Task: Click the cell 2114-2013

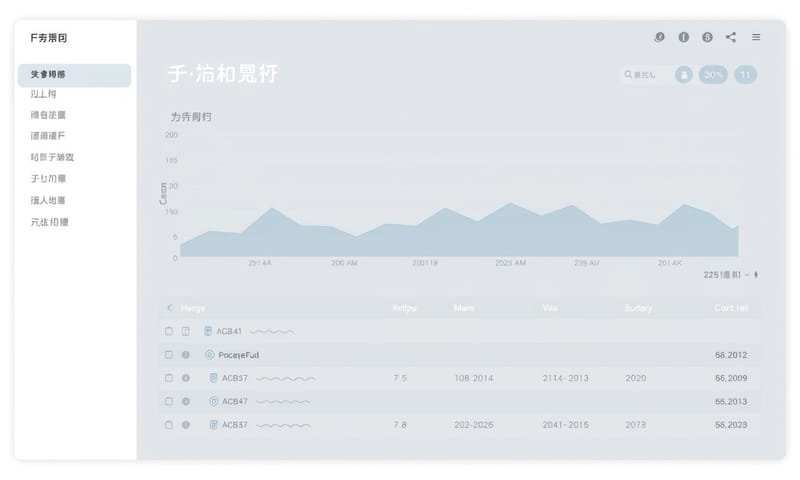Action: [565, 378]
